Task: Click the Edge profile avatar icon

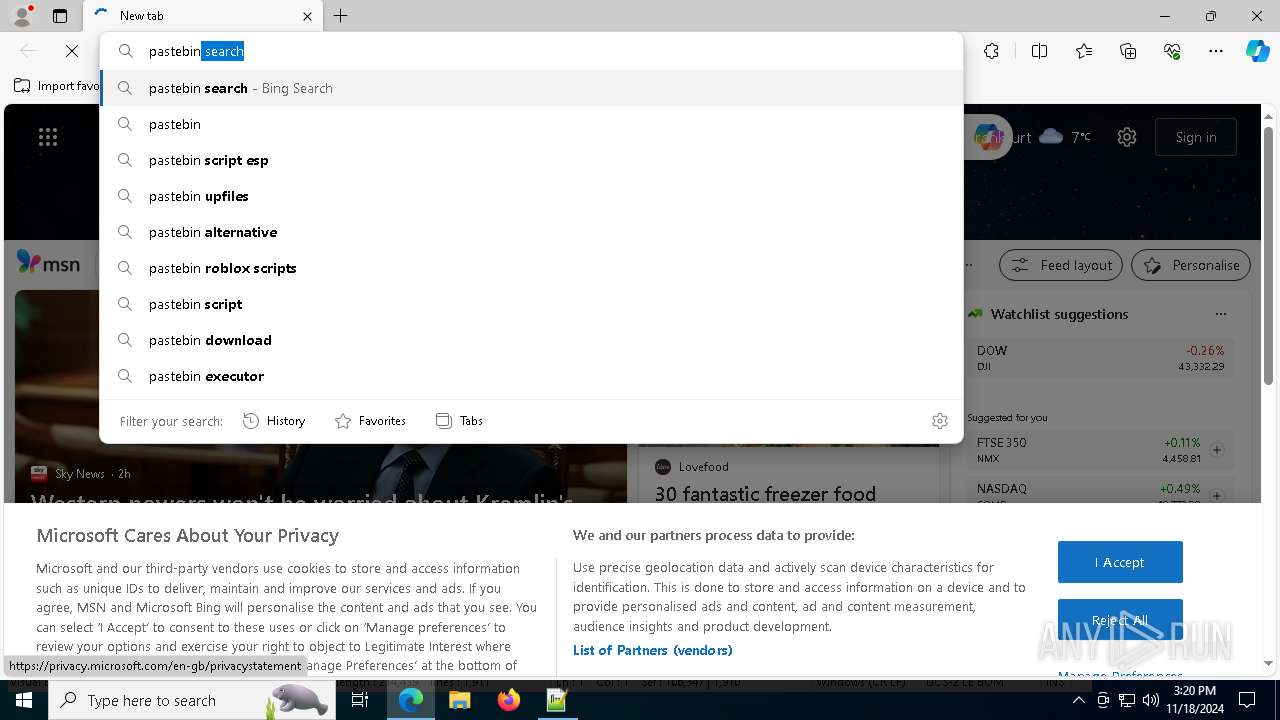Action: 22,15
